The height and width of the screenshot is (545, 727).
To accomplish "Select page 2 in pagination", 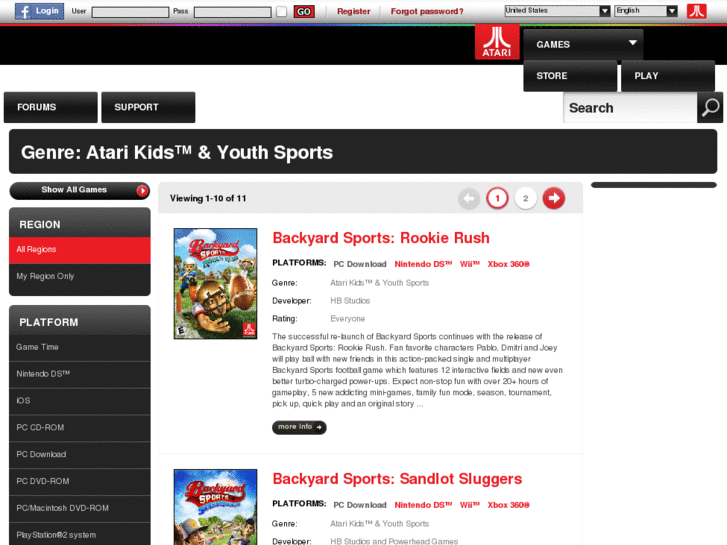I will [x=525, y=199].
